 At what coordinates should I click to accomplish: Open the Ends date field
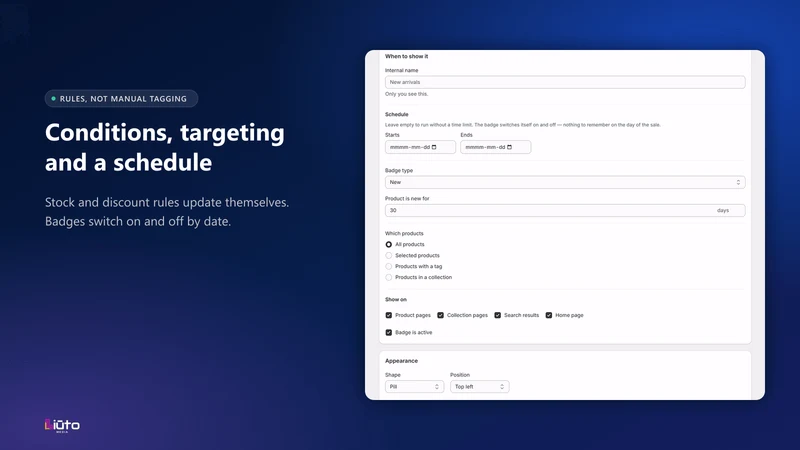(x=495, y=147)
